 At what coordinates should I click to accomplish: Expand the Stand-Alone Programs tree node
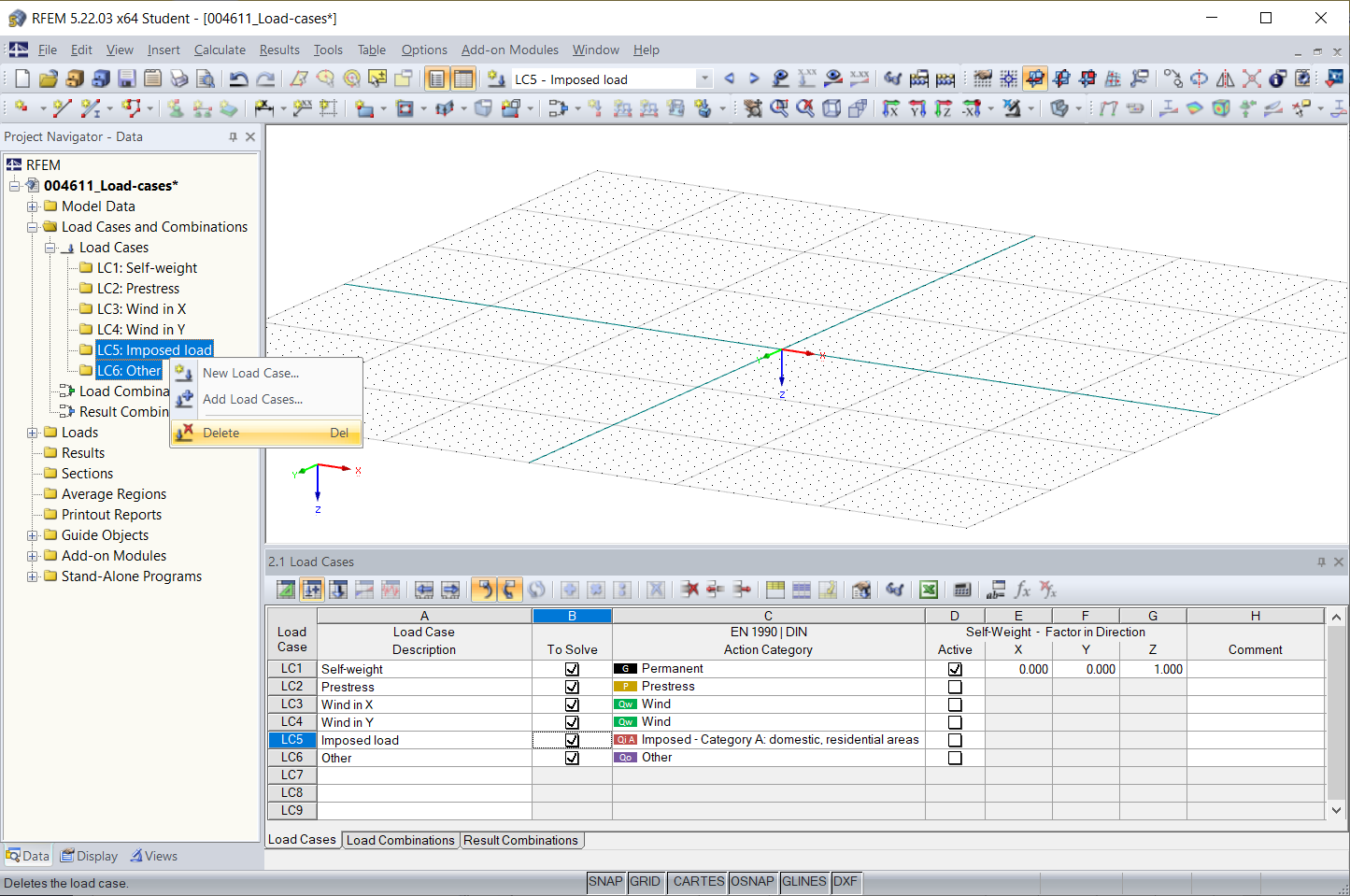[32, 576]
